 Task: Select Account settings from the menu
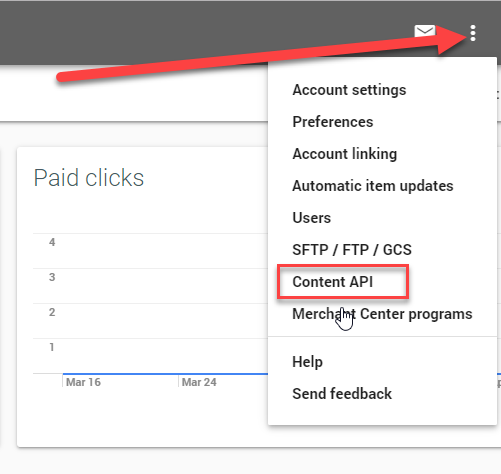click(x=349, y=90)
